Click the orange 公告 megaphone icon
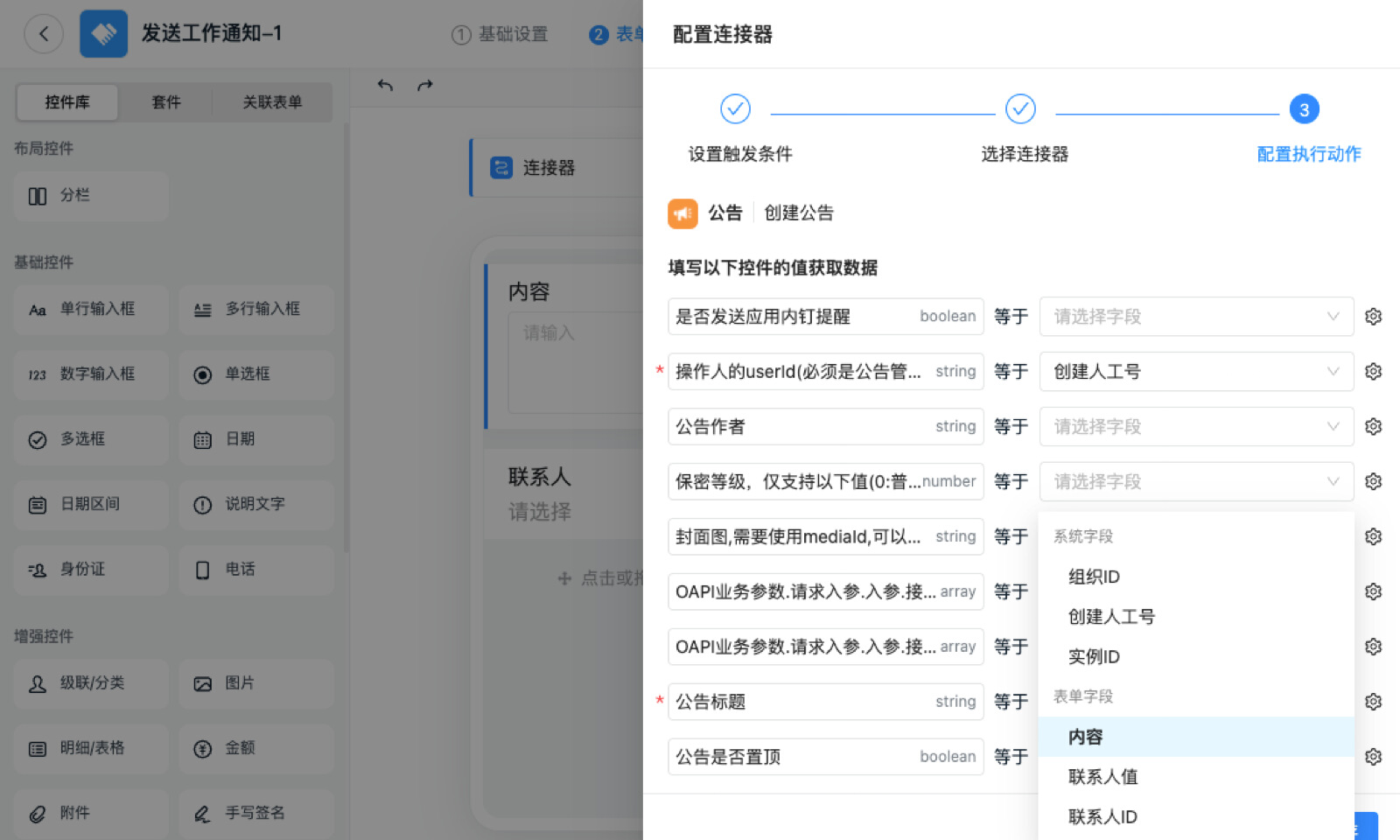The height and width of the screenshot is (840, 1400). (682, 213)
